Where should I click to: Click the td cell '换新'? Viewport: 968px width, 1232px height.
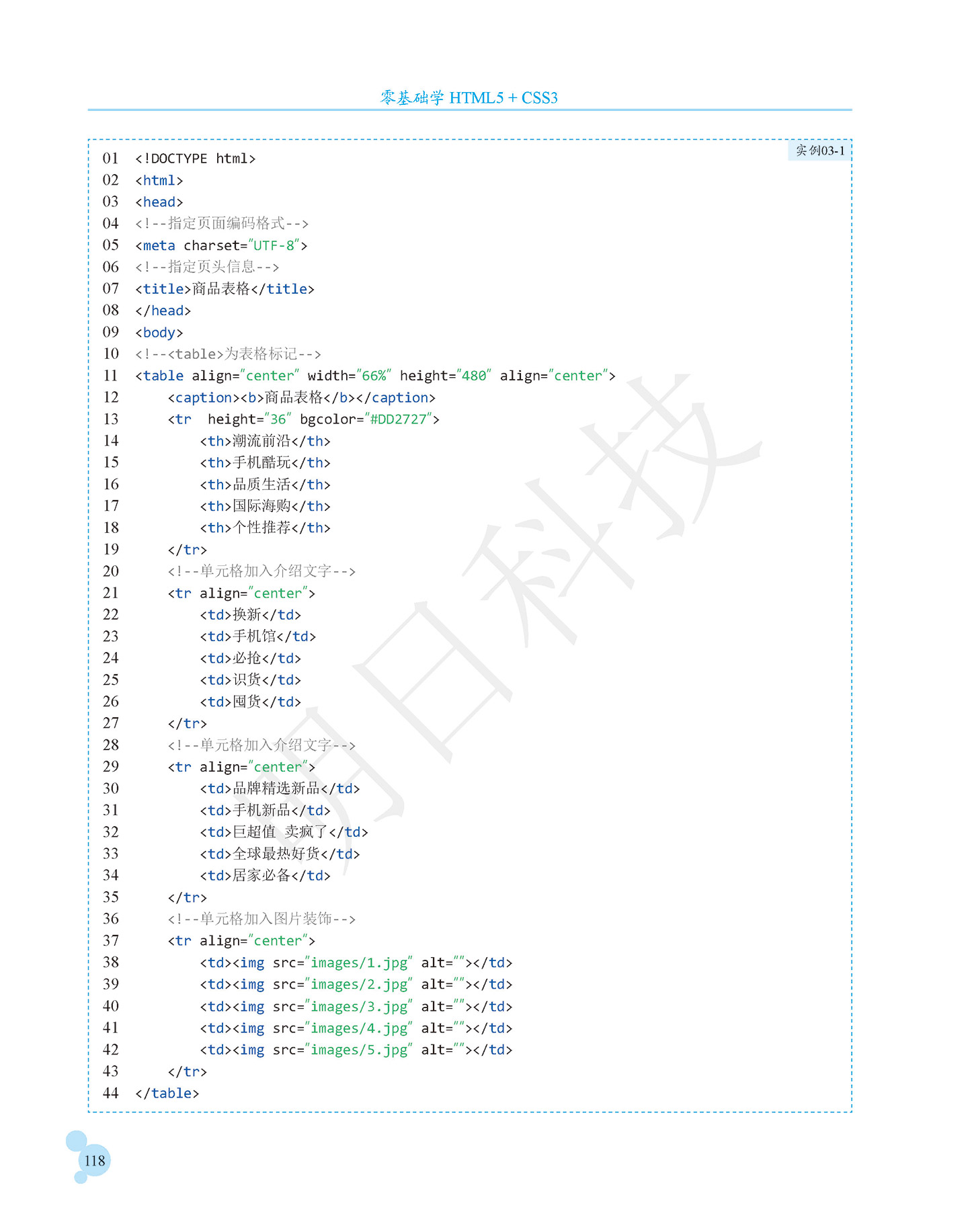pyautogui.click(x=250, y=615)
